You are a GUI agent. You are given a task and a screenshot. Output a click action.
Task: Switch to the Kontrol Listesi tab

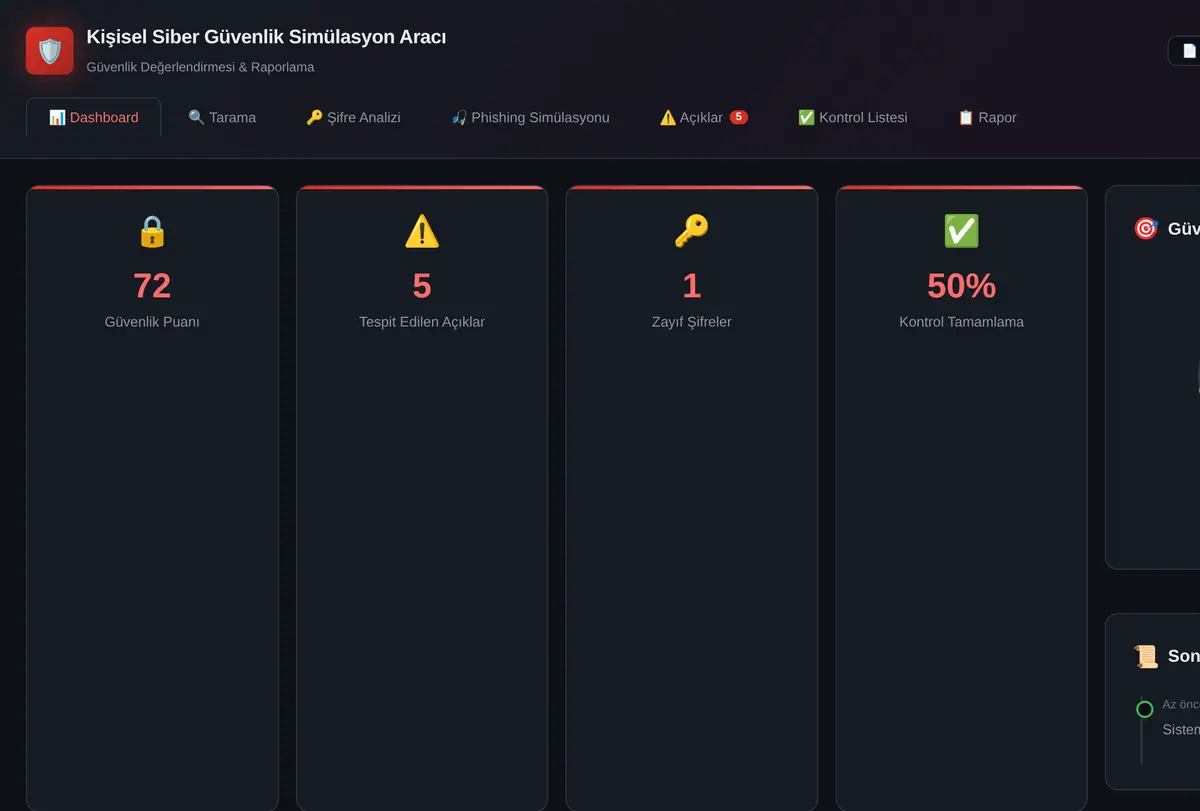[x=853, y=117]
